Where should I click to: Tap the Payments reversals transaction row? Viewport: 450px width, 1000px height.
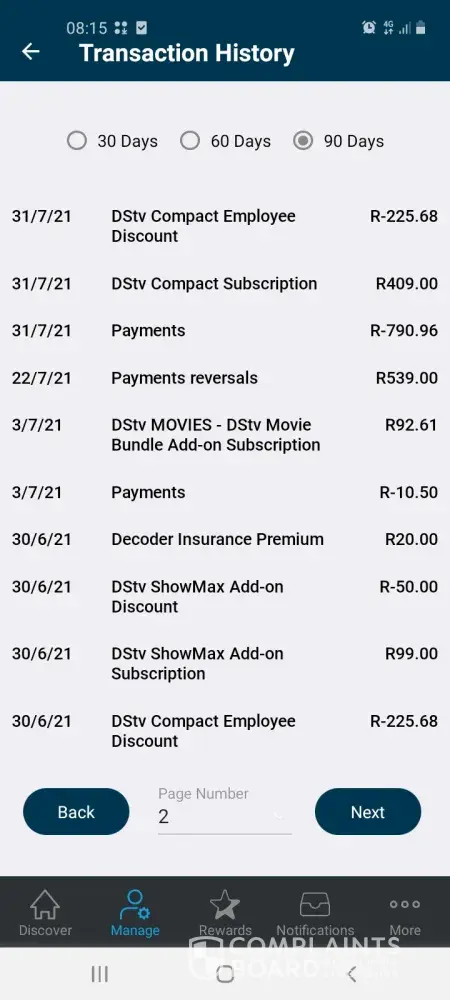[x=225, y=378]
